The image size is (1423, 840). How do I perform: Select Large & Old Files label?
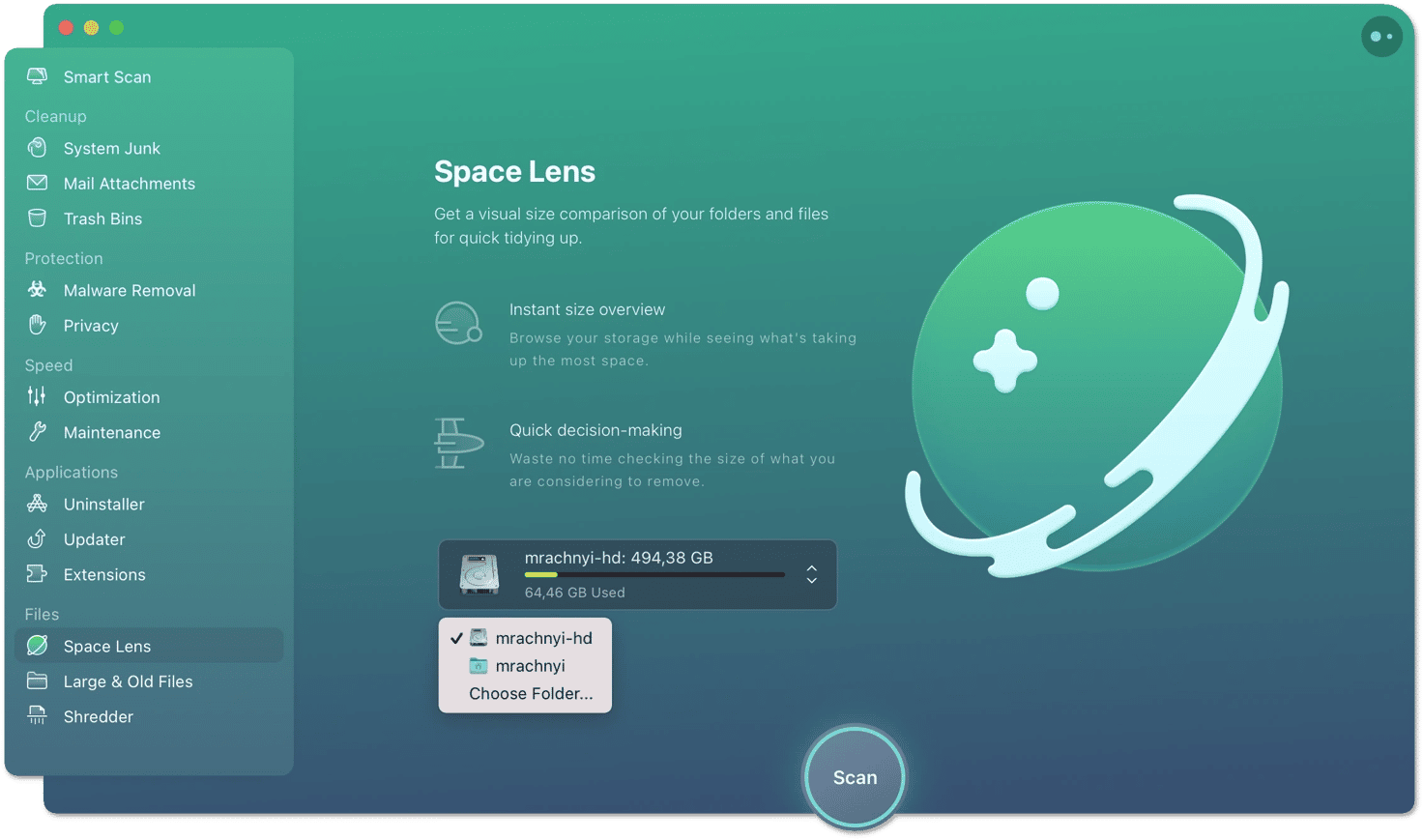point(128,681)
